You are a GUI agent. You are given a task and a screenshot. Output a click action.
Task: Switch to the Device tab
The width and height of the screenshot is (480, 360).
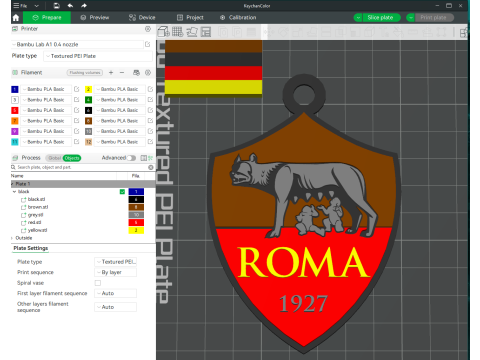pos(142,18)
